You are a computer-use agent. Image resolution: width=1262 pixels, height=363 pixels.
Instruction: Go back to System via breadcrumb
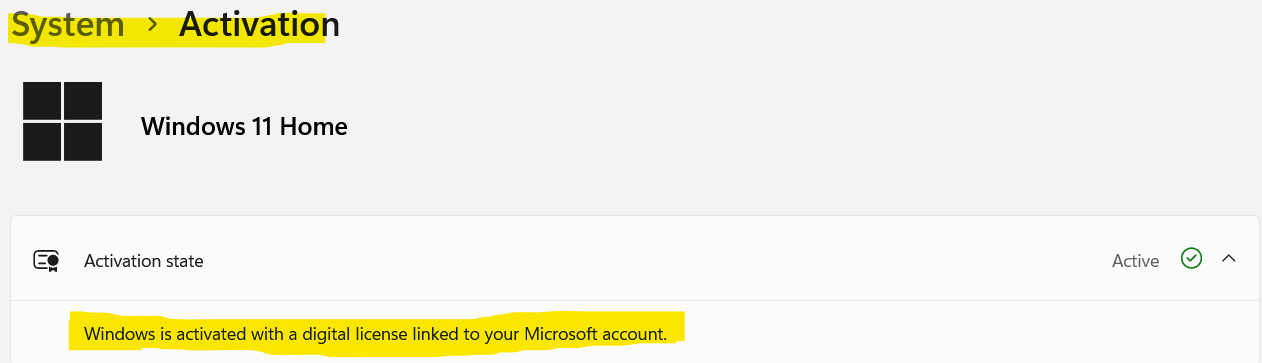click(68, 25)
